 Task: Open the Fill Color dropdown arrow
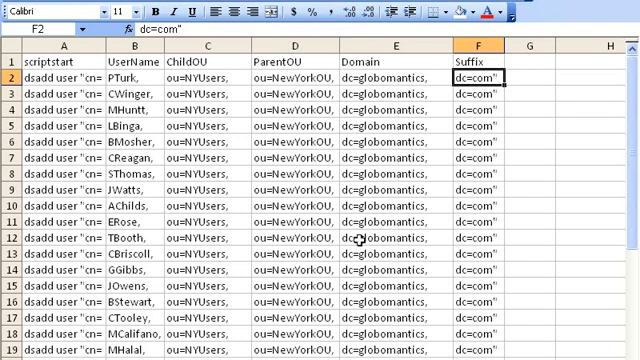click(x=473, y=12)
